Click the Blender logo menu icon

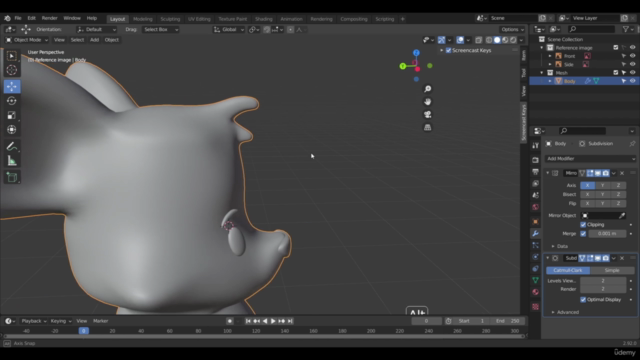click(x=7, y=18)
